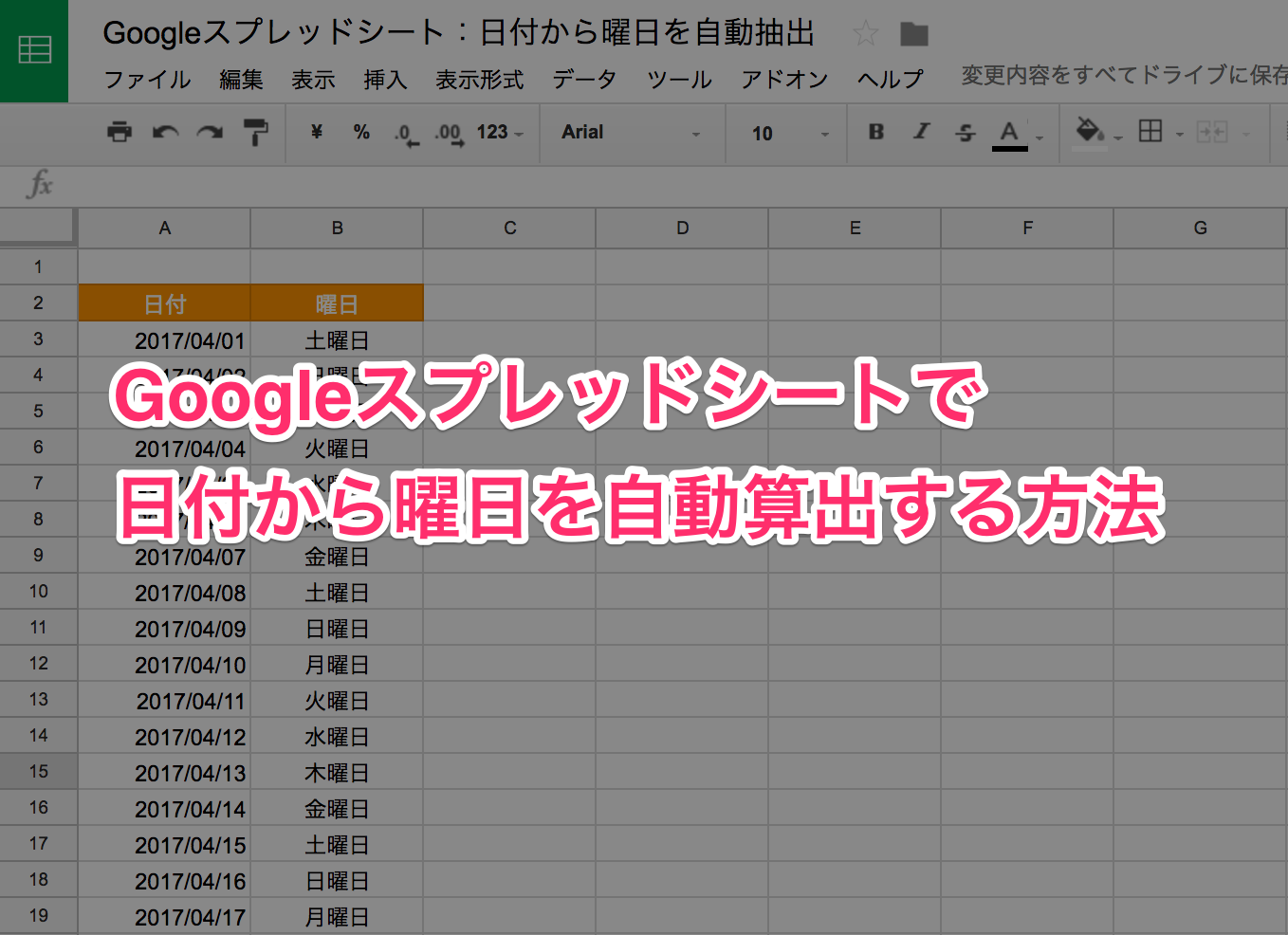Format as percent
1288x935 pixels.
click(361, 132)
